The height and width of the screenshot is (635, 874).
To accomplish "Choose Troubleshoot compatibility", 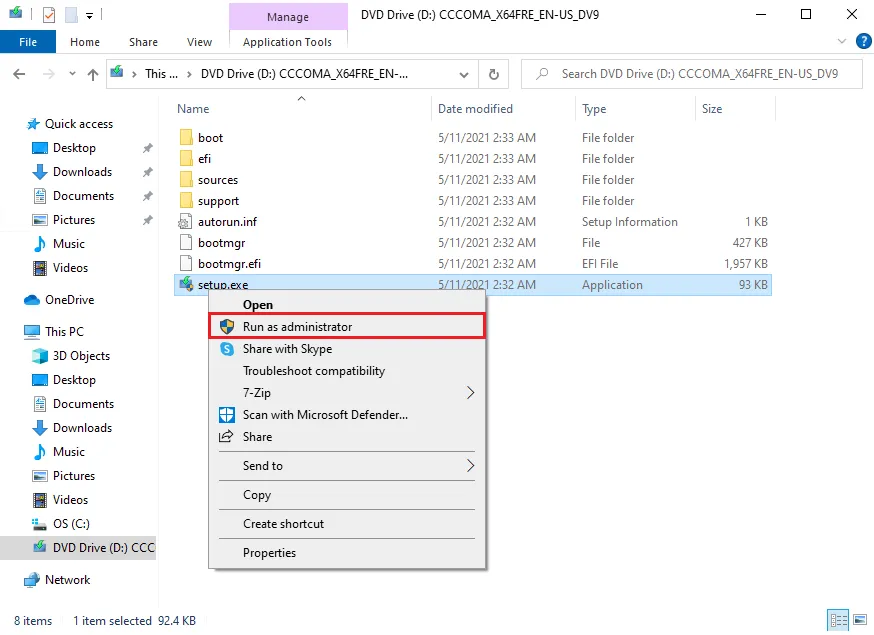I will [x=347, y=371].
